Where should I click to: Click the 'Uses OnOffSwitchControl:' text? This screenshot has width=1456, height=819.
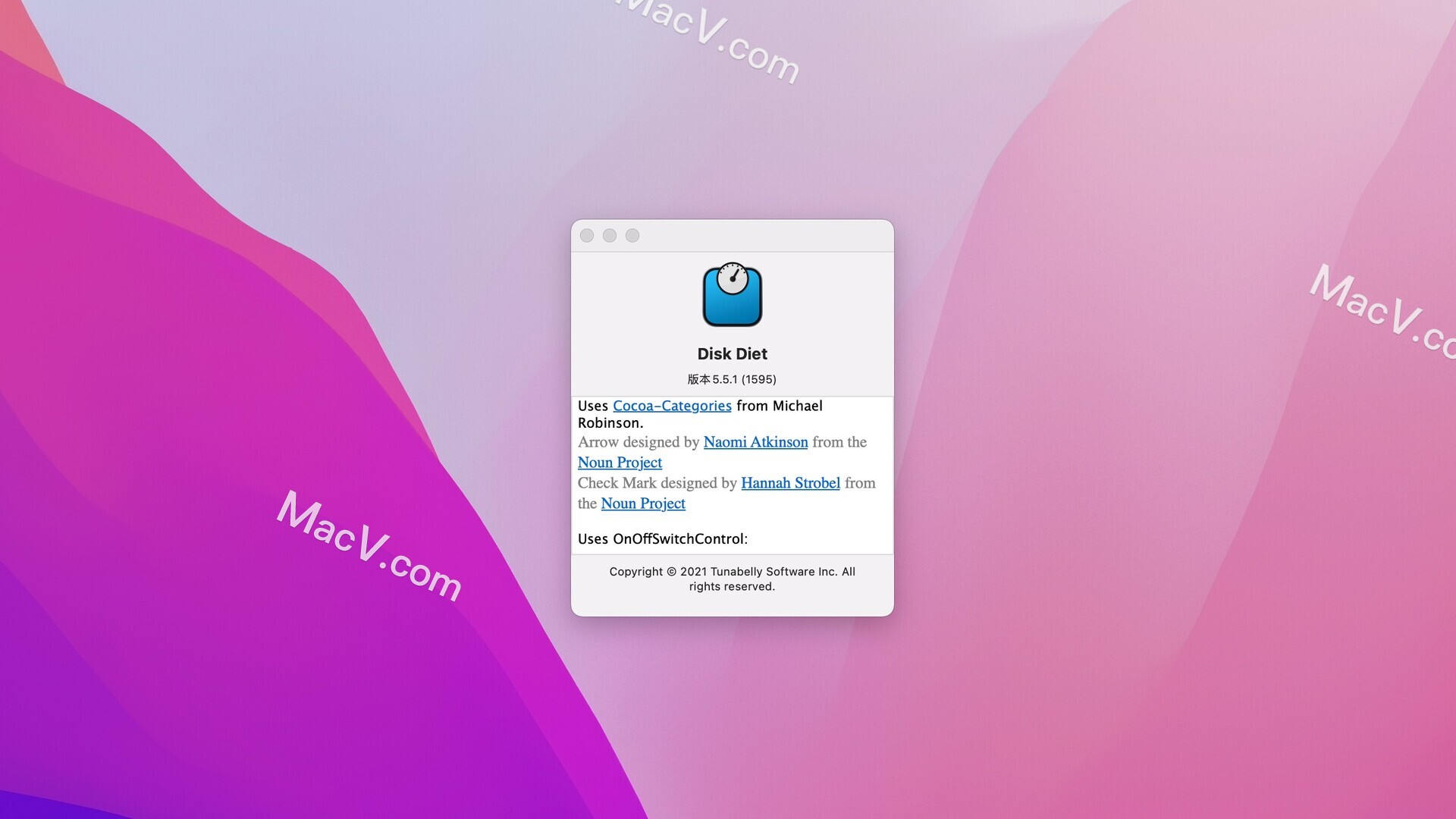click(663, 539)
